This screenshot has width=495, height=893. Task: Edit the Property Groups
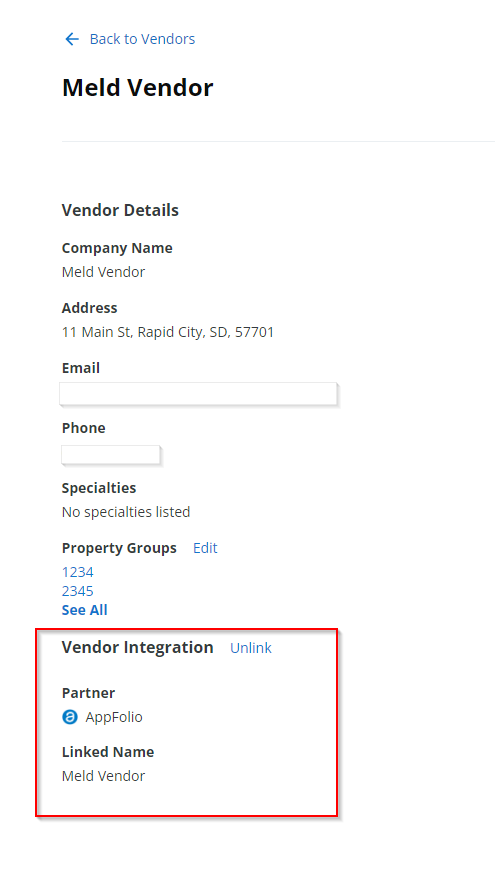[205, 548]
